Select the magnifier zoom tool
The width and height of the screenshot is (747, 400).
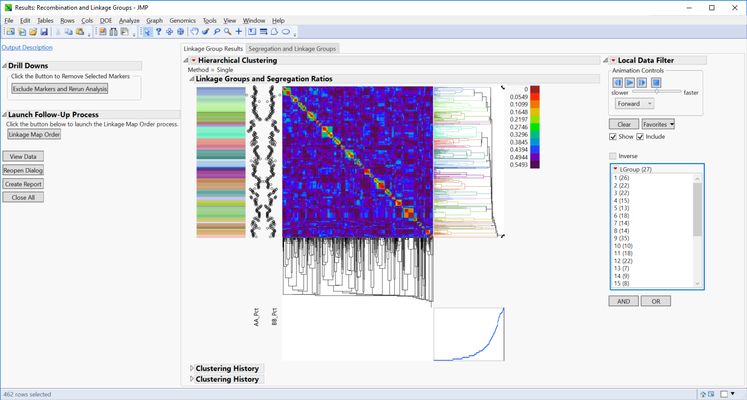click(x=229, y=32)
